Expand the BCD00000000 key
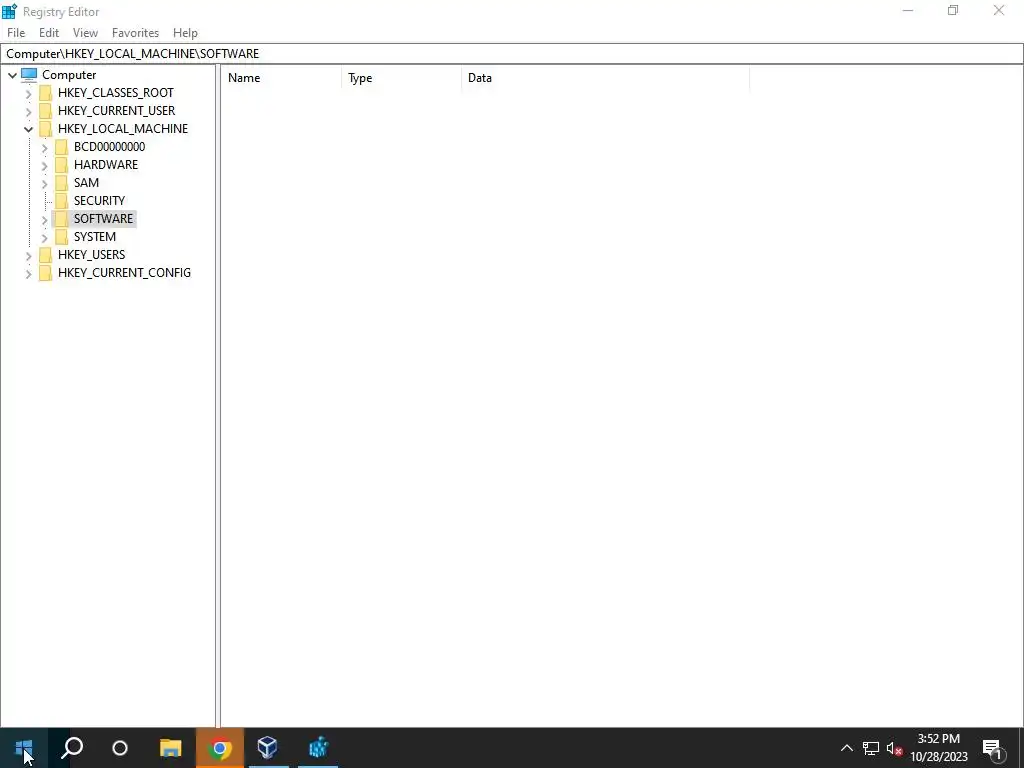The width and height of the screenshot is (1024, 768). click(x=44, y=148)
